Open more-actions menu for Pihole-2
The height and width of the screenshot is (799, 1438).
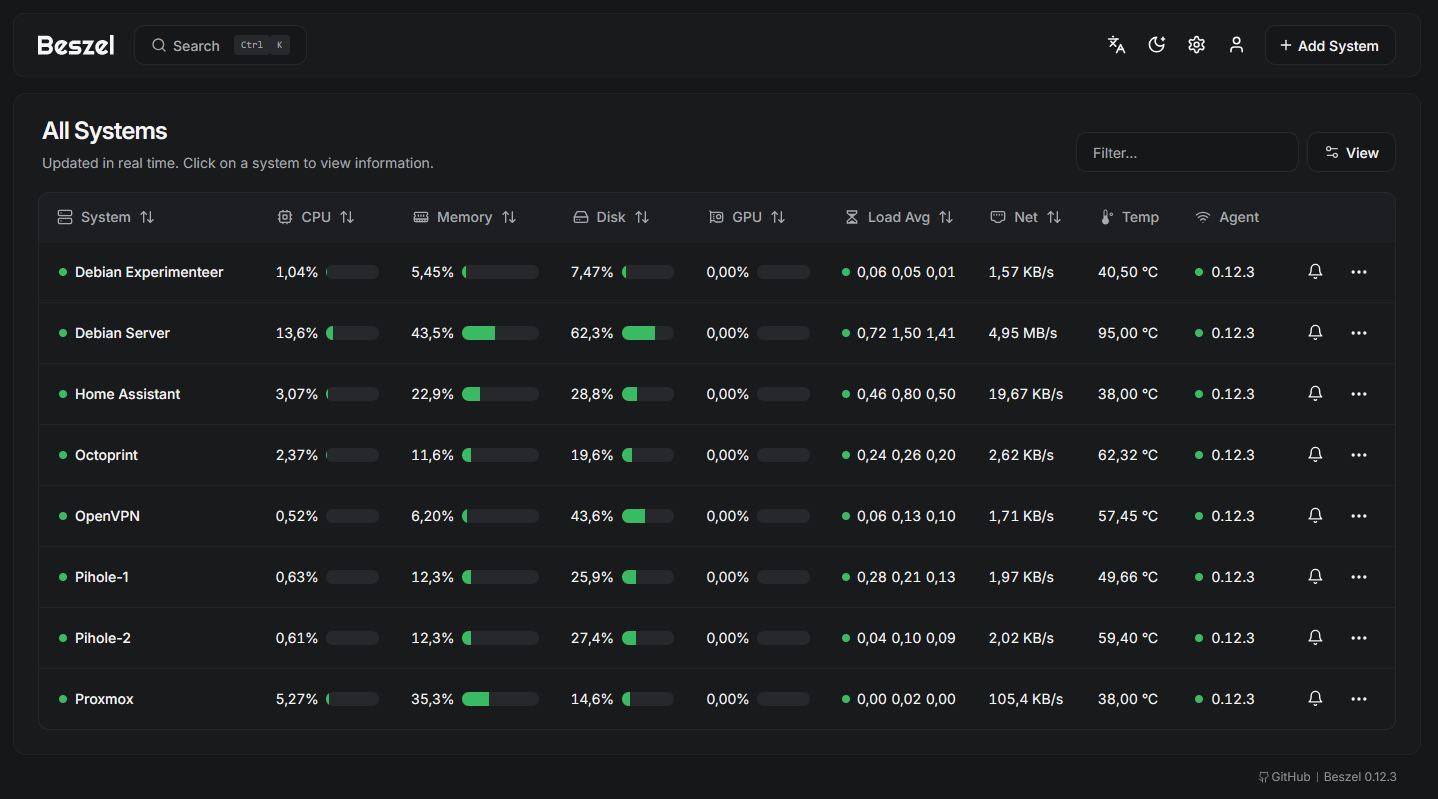click(1358, 638)
